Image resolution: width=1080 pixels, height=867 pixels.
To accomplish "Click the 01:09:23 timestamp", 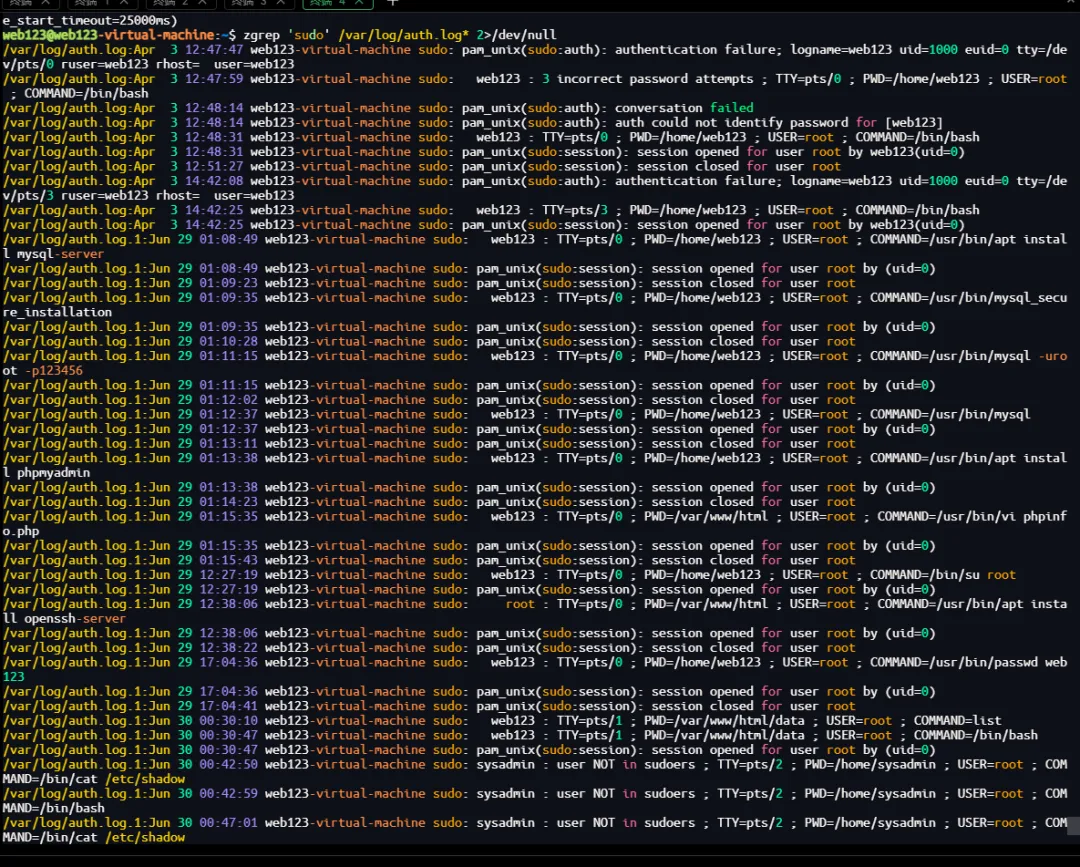I will click(228, 283).
